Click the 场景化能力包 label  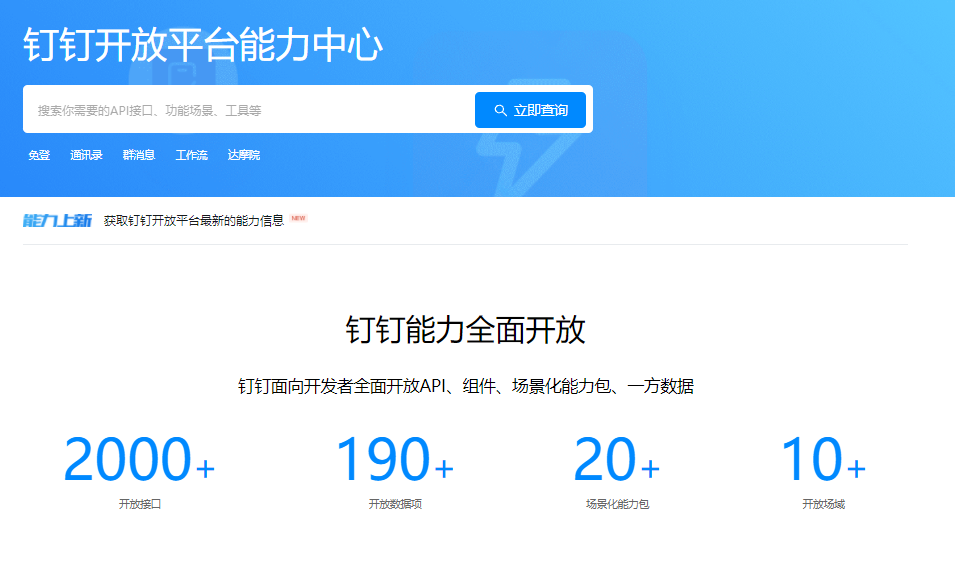point(617,504)
